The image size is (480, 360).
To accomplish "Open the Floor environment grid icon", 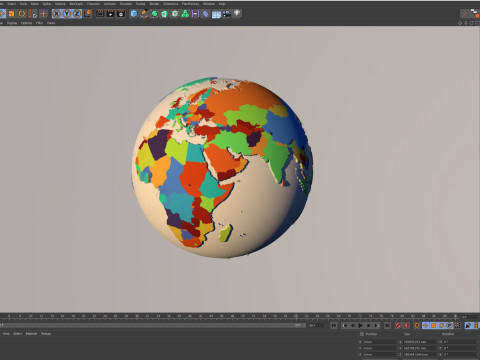I will (x=216, y=14).
